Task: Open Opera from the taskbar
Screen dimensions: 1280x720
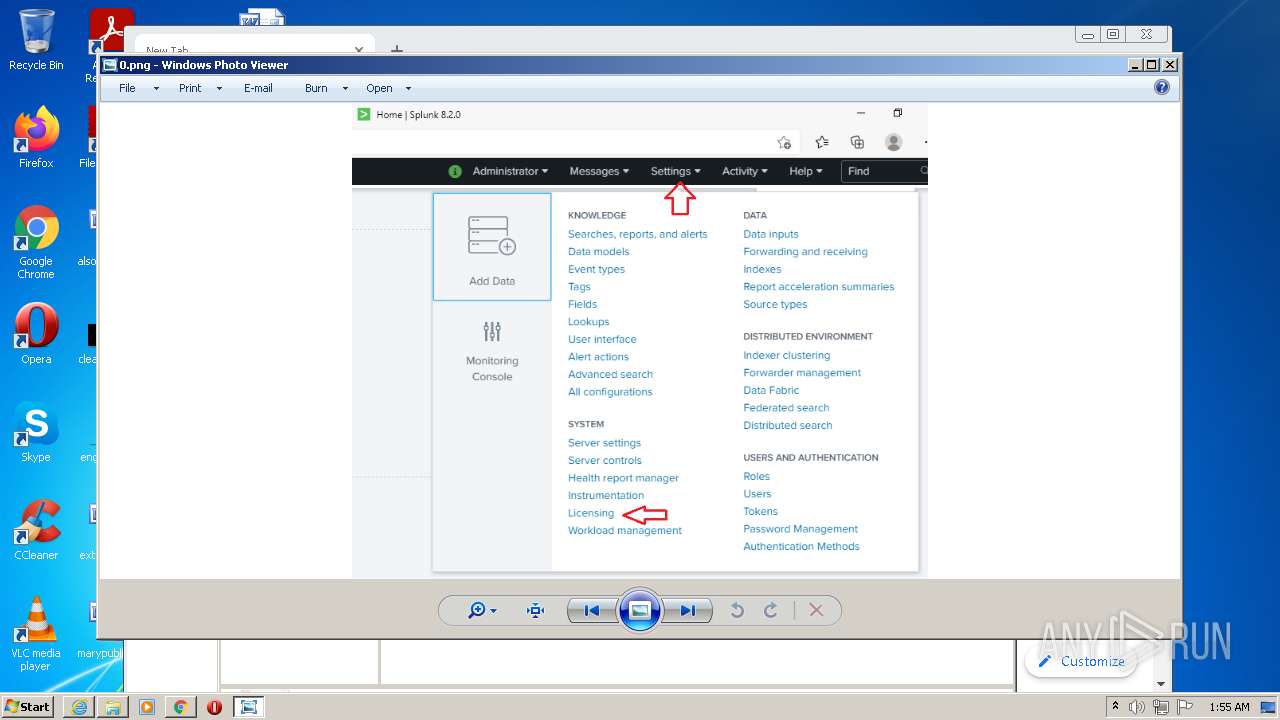Action: click(x=214, y=707)
